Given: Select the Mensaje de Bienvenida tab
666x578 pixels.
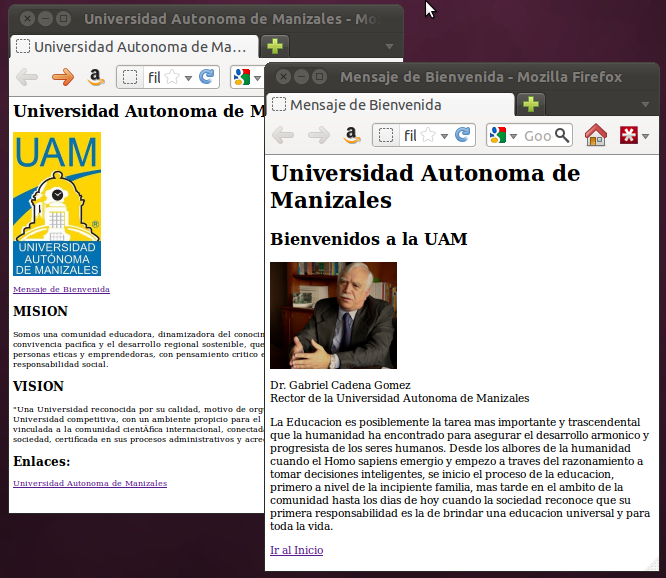Looking at the screenshot, I should tap(390, 104).
